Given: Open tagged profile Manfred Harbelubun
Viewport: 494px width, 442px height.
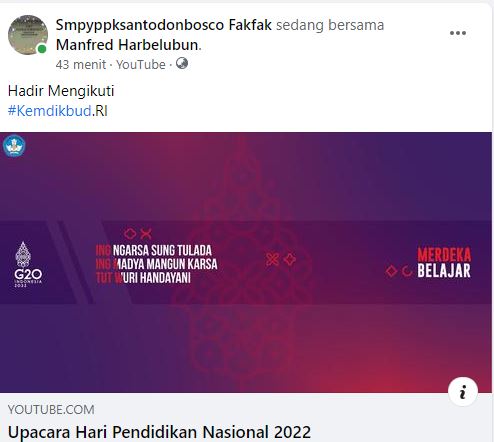Looking at the screenshot, I should click(x=127, y=45).
